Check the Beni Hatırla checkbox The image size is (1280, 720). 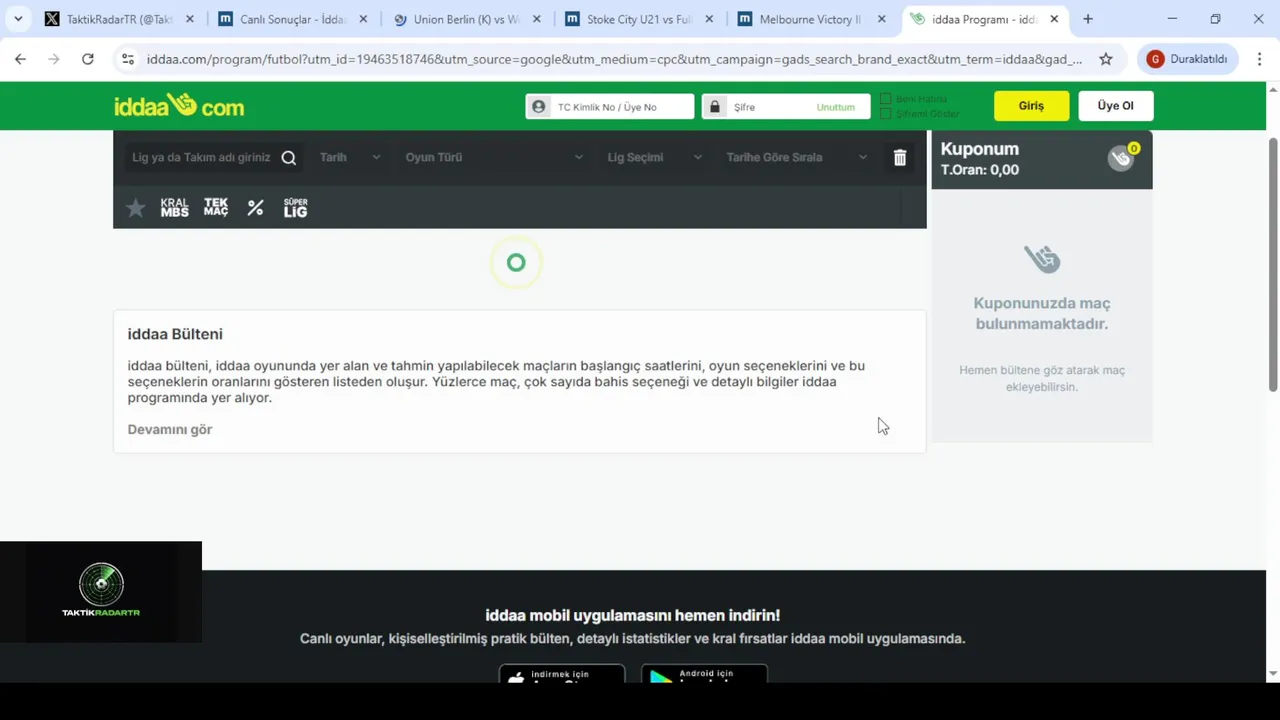(x=885, y=99)
